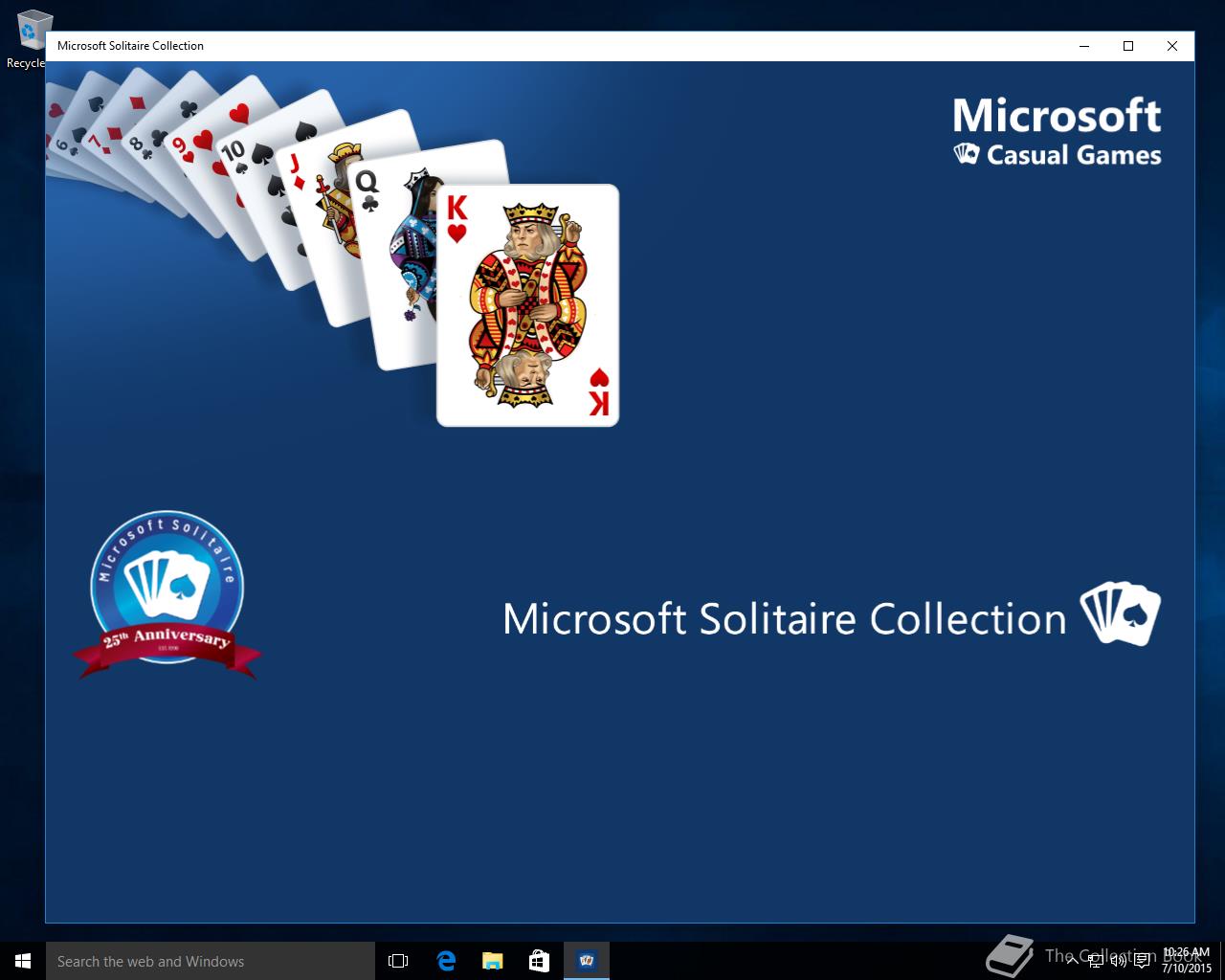
Task: Select the Recycle Bin desktop icon
Action: tap(29, 38)
